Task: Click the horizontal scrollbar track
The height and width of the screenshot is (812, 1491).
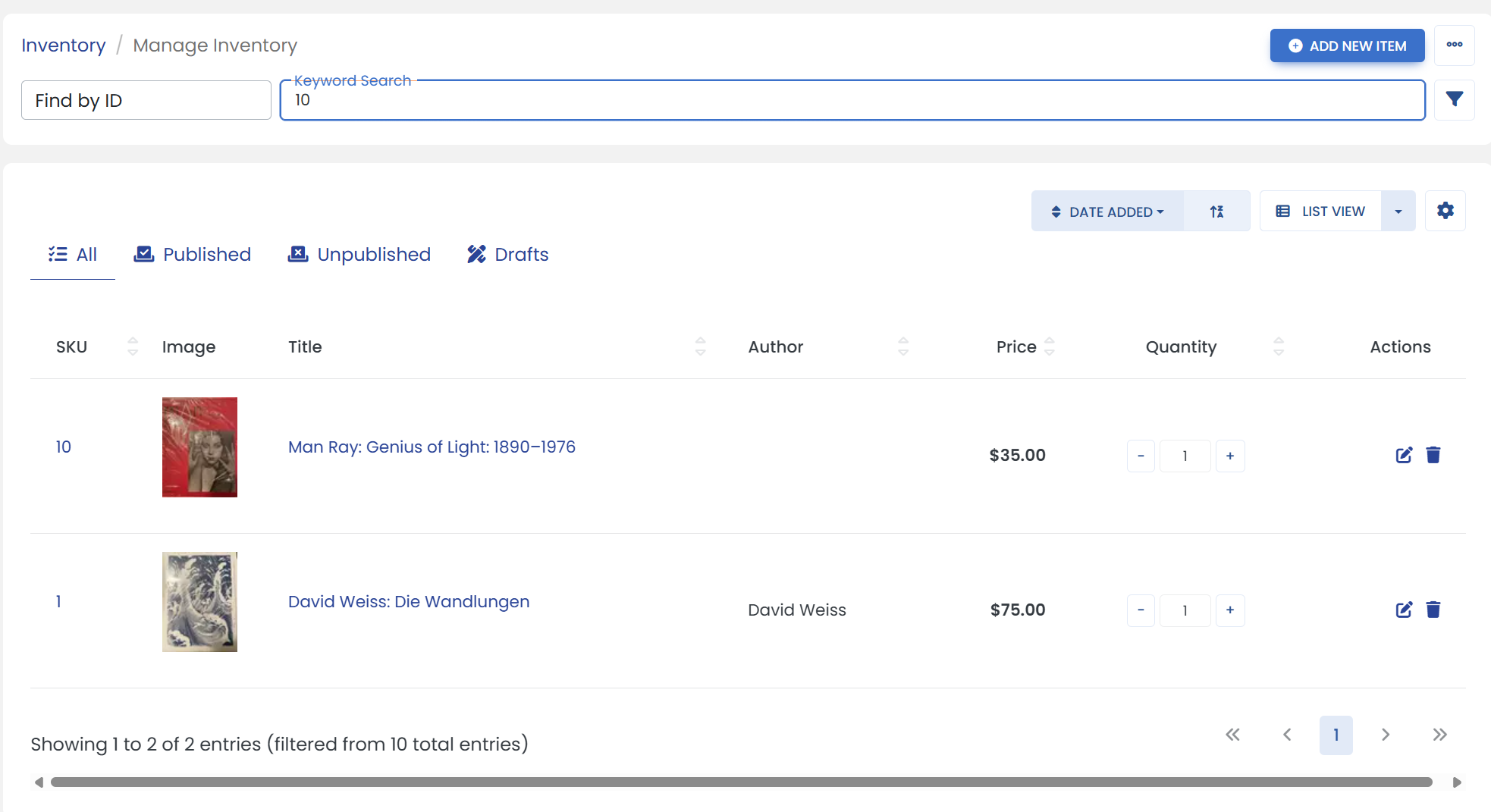Action: coord(741,782)
